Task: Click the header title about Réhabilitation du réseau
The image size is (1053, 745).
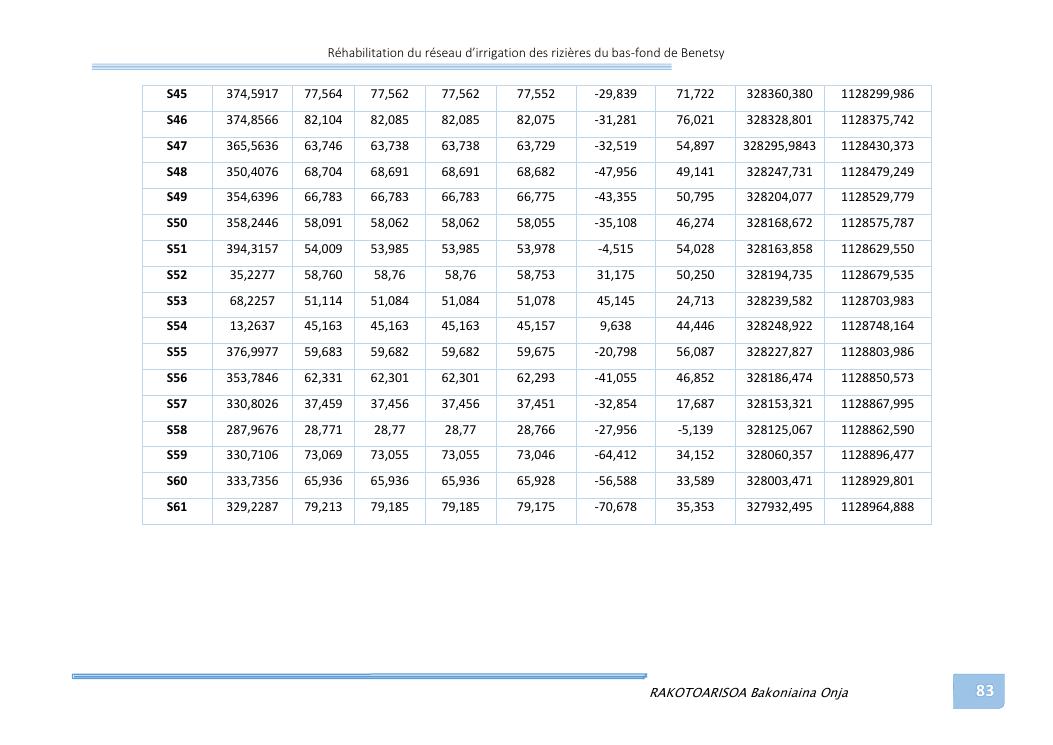Action: [532, 52]
